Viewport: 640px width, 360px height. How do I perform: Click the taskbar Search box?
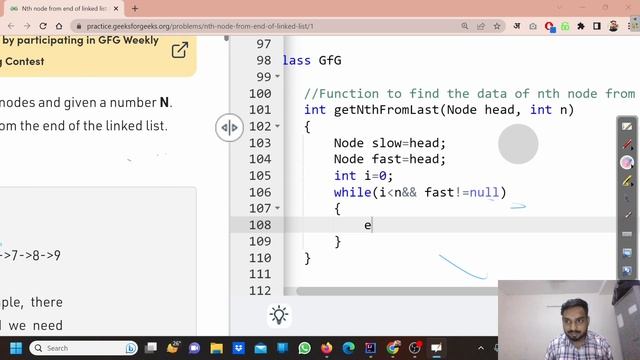(83, 348)
